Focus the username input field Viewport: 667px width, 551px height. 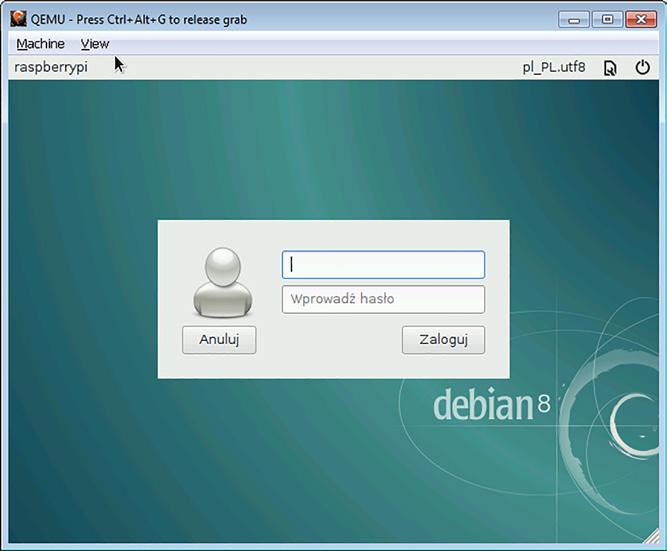[383, 265]
